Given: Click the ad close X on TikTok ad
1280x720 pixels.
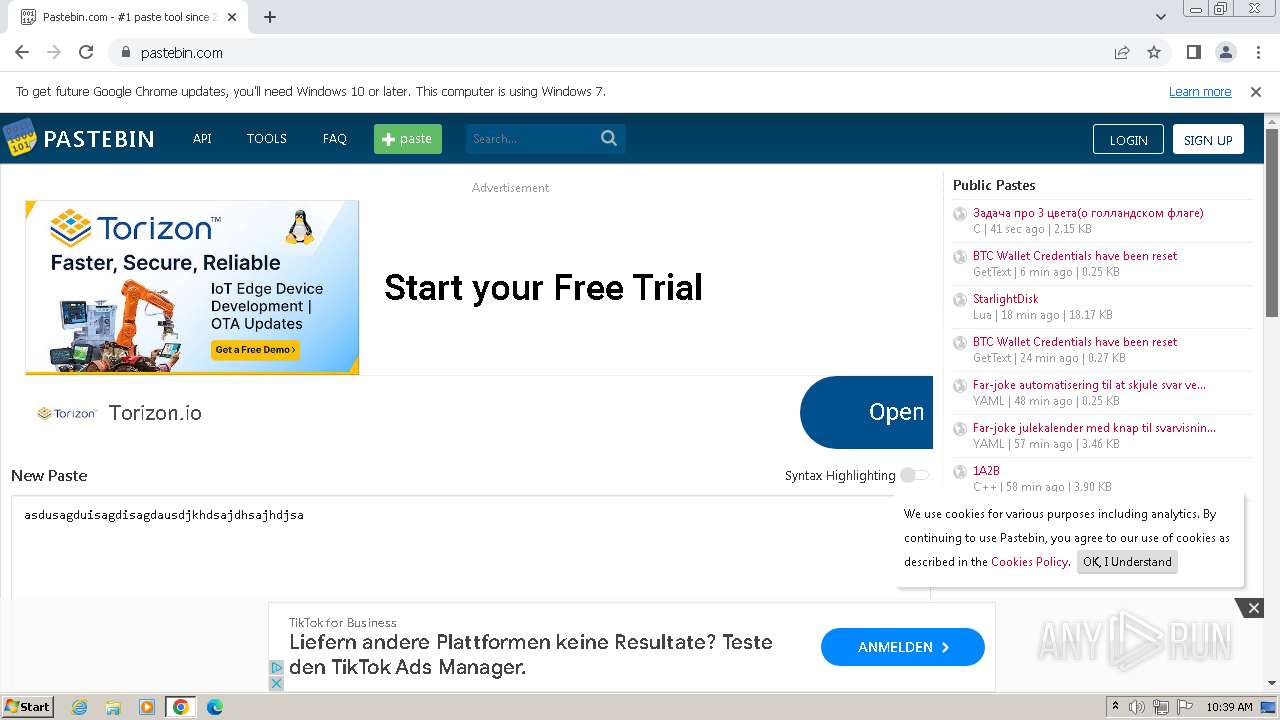Looking at the screenshot, I should tap(277, 683).
